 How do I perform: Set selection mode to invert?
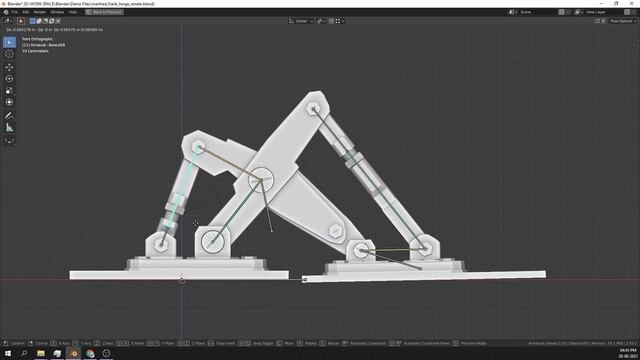point(51,21)
